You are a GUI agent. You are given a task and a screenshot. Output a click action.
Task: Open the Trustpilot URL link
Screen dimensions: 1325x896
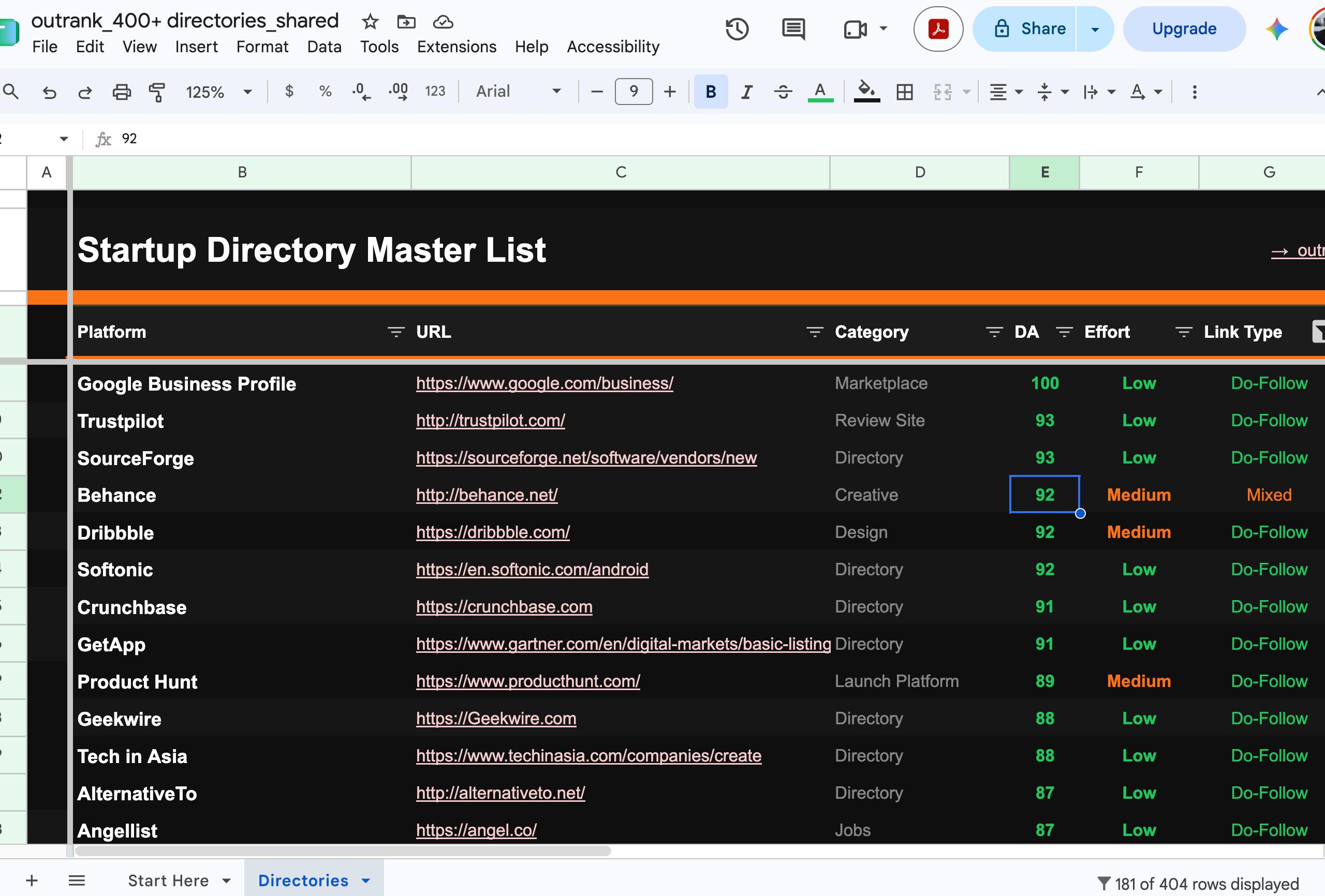click(x=490, y=421)
